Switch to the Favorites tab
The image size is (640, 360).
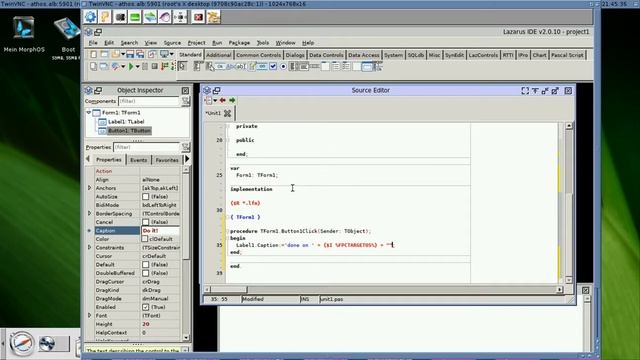pos(167,160)
